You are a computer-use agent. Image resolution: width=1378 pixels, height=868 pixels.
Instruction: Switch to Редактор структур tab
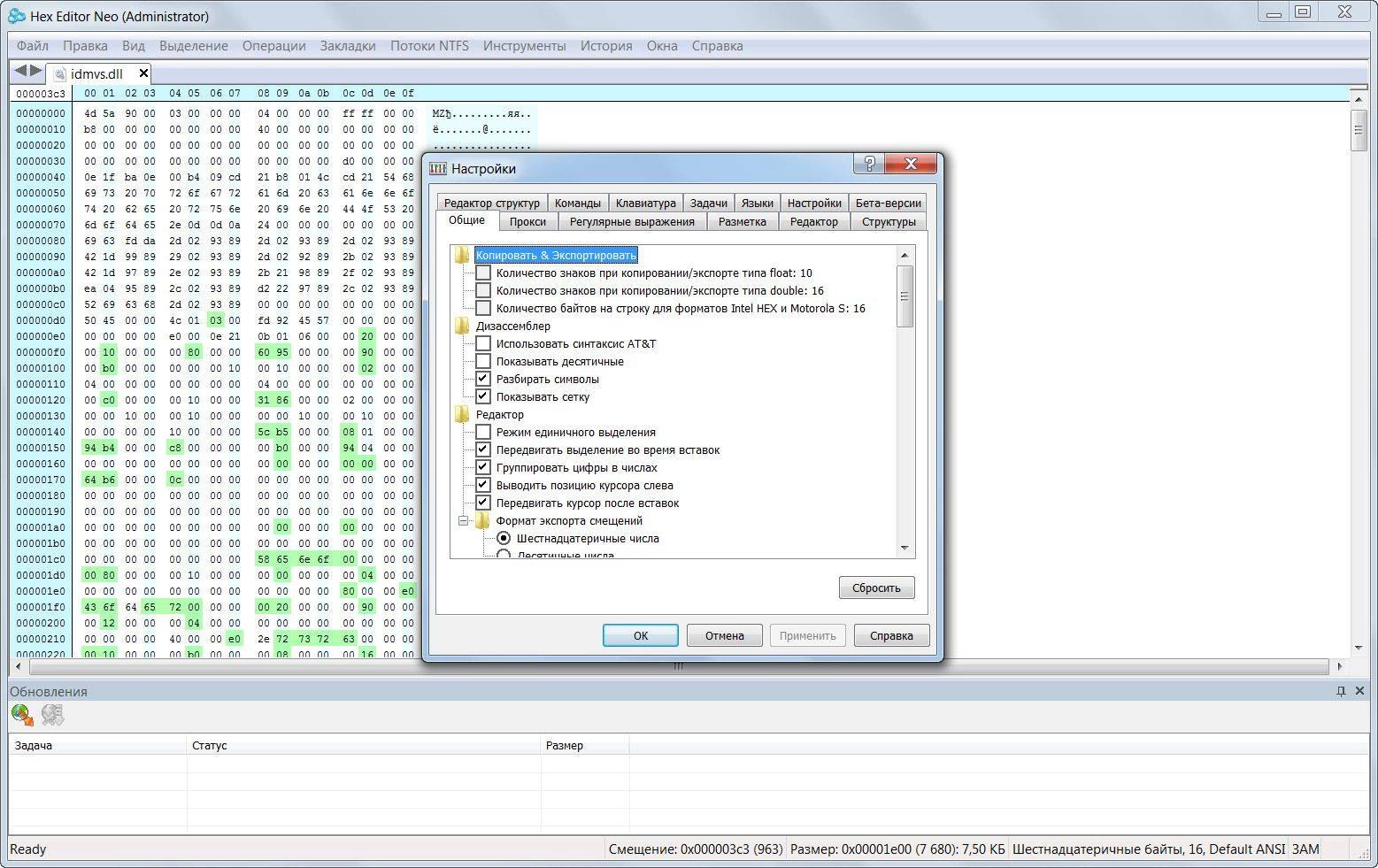tap(491, 203)
